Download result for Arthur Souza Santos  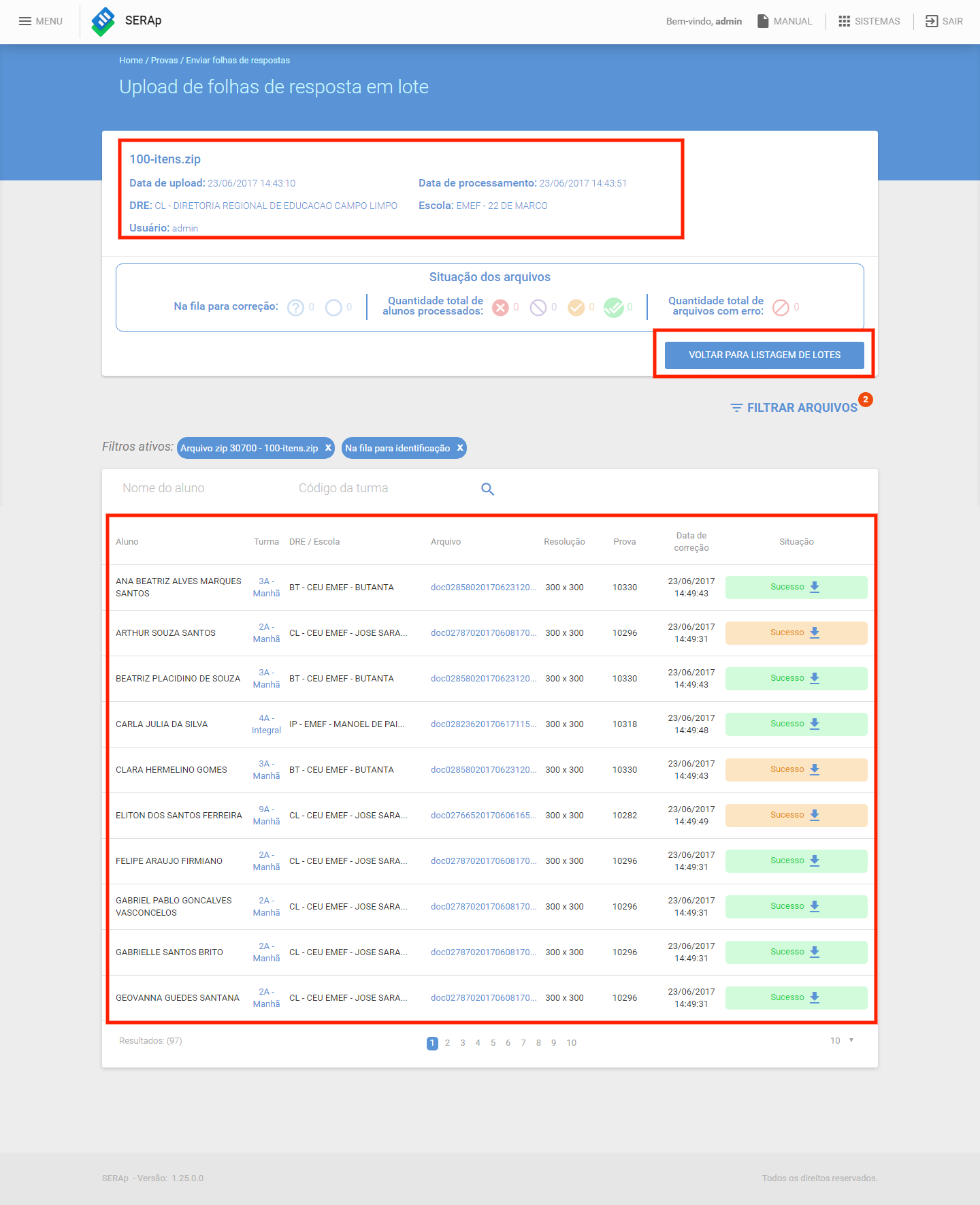[815, 633]
